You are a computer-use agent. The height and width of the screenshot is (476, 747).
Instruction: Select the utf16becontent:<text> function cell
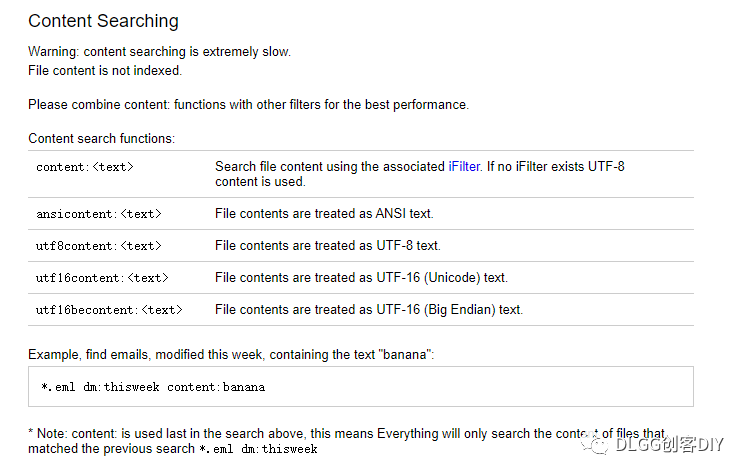(x=109, y=310)
